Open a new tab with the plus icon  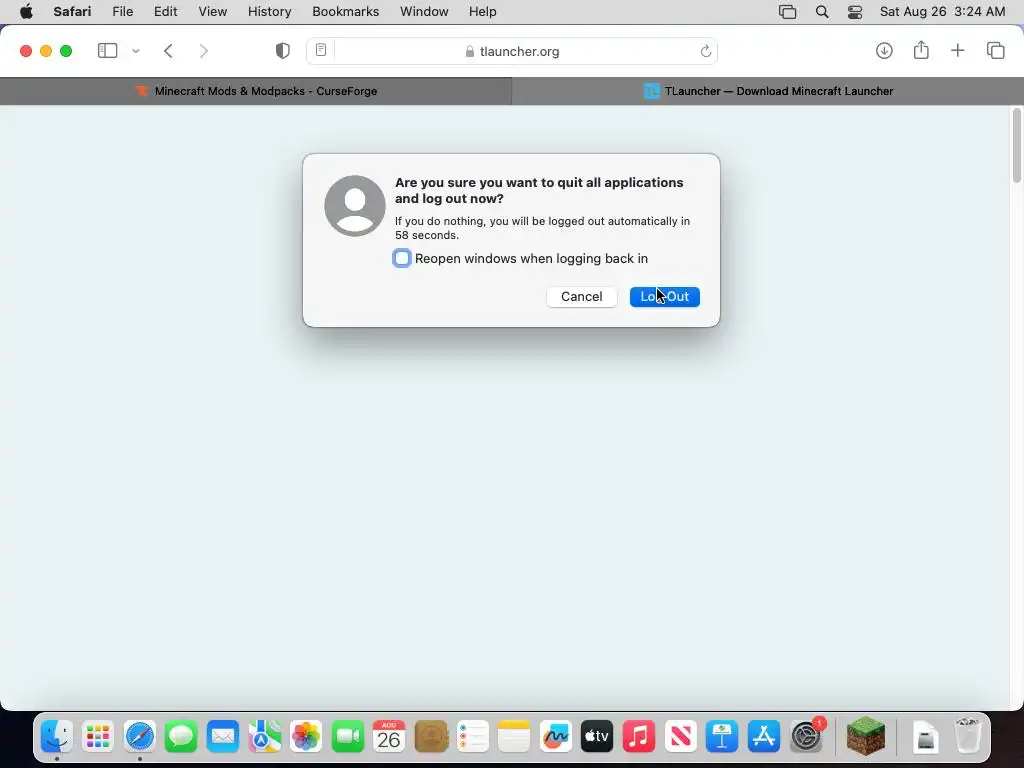[x=957, y=50]
